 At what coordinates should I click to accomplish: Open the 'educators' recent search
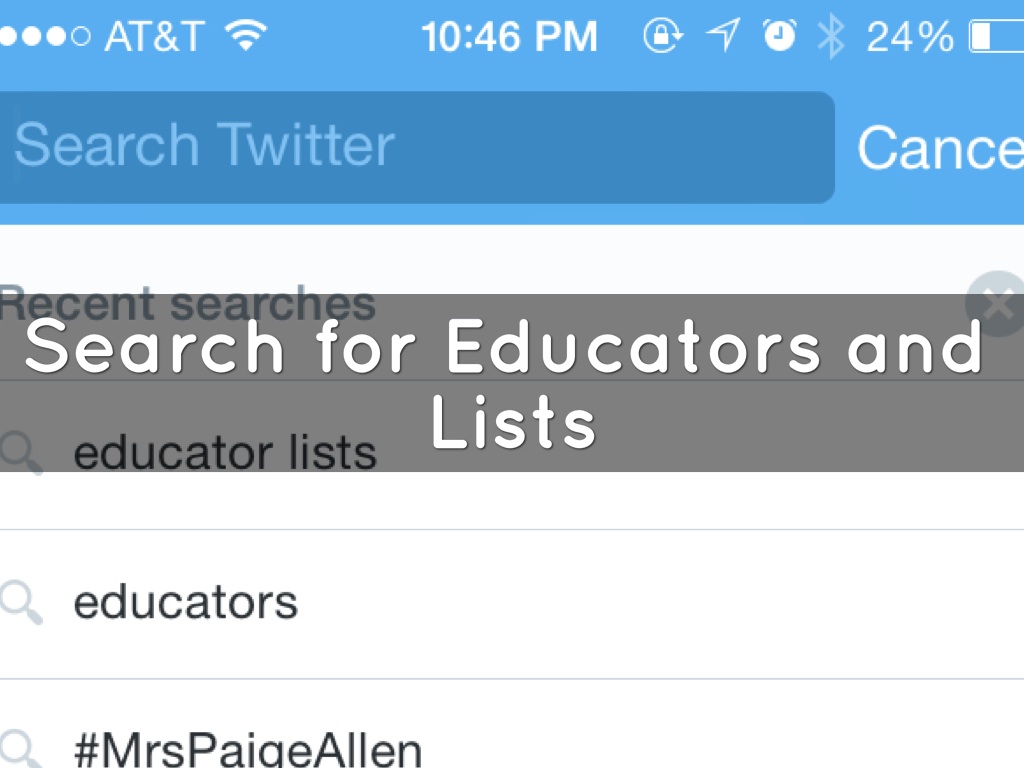[x=186, y=603]
